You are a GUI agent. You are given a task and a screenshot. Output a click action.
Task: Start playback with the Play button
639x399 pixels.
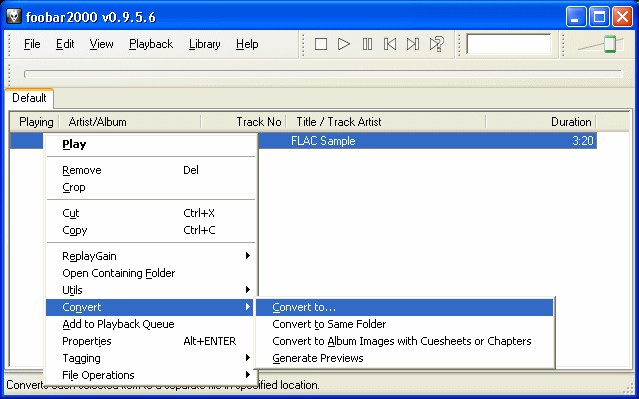click(x=344, y=44)
